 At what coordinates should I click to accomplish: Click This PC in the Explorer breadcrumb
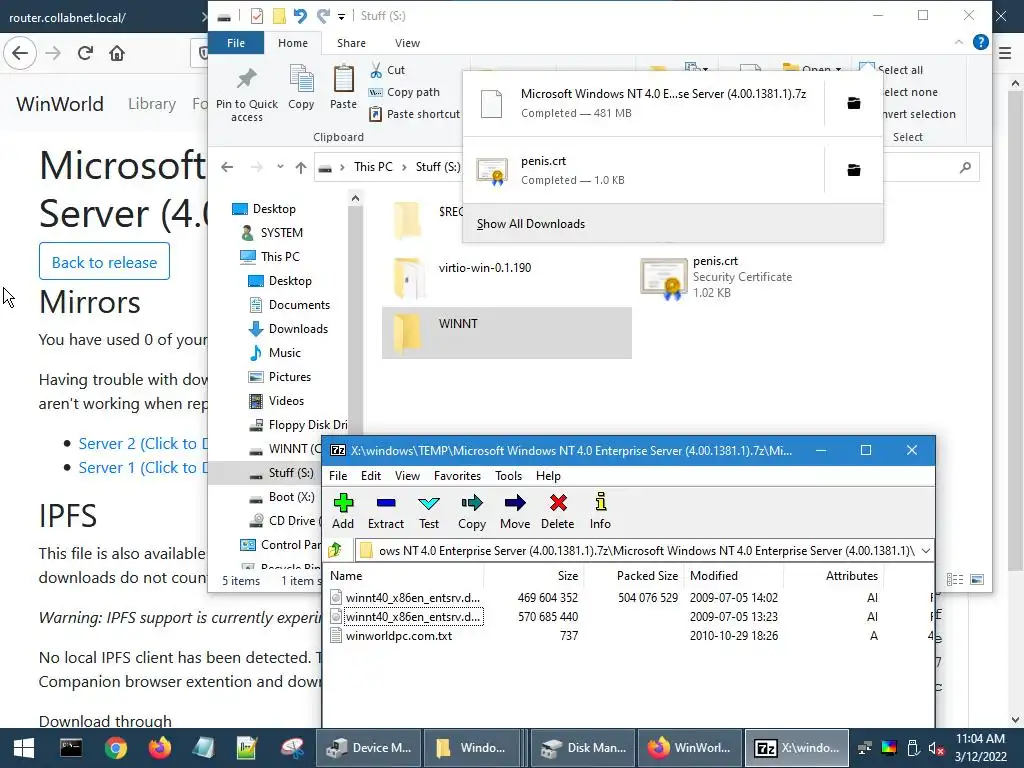[373, 167]
